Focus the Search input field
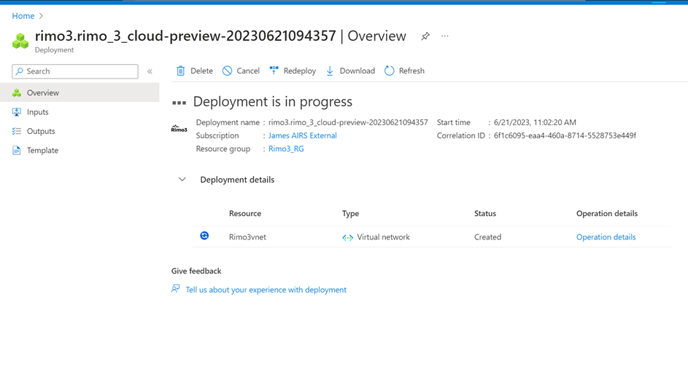Image resolution: width=688 pixels, height=366 pixels. (75, 71)
